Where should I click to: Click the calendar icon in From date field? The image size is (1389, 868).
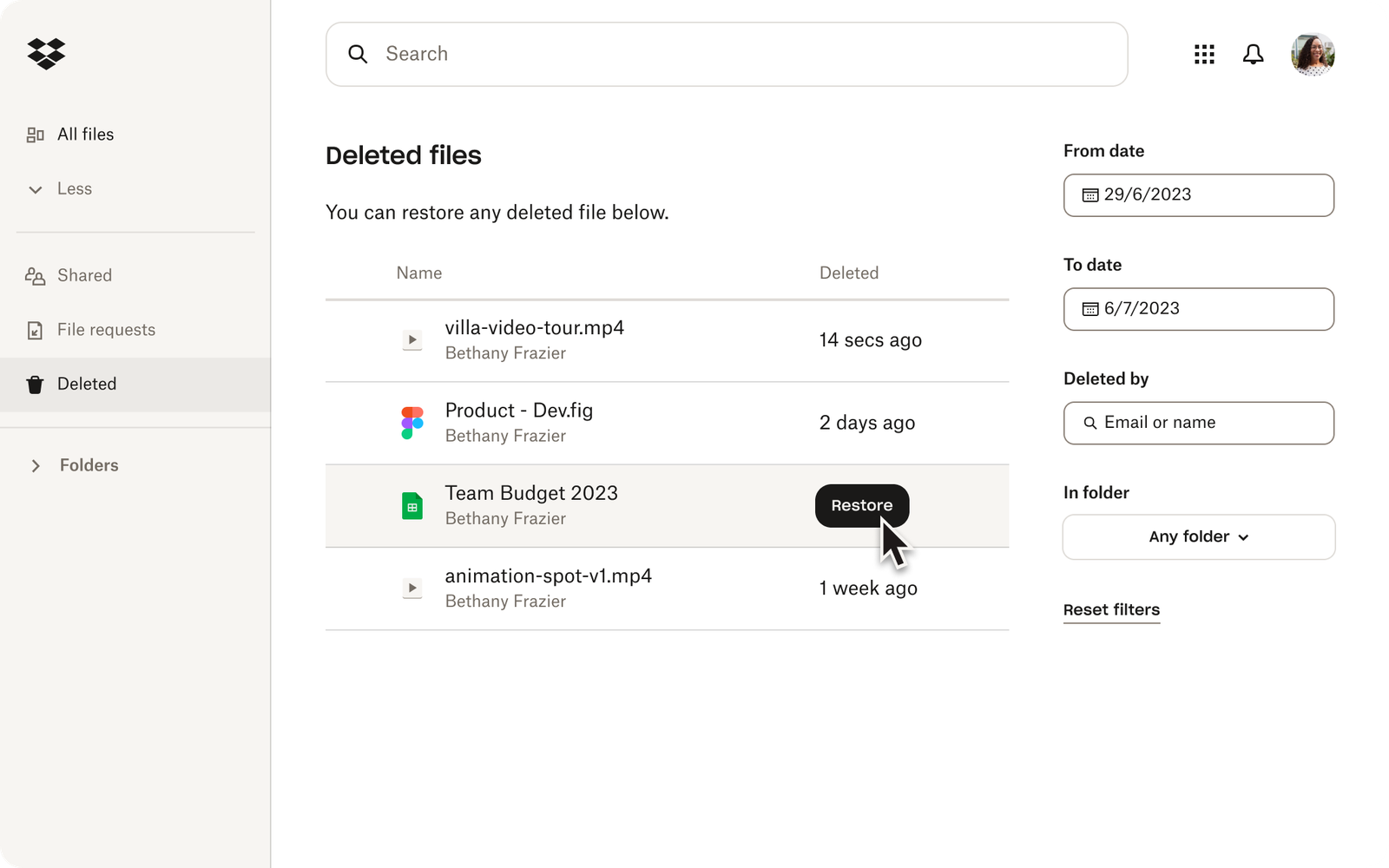click(1090, 195)
